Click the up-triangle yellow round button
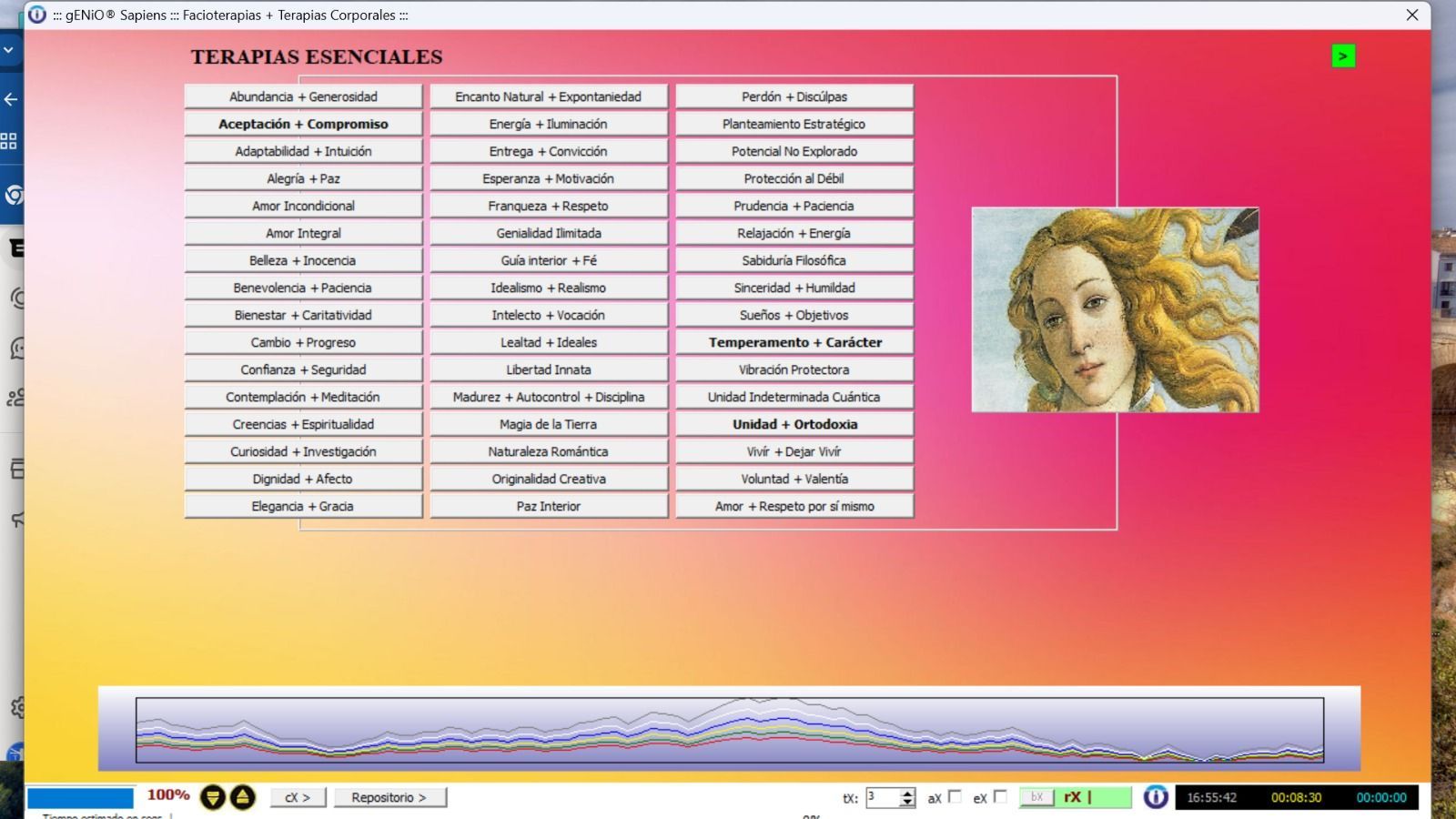This screenshot has width=1456, height=819. tap(242, 798)
